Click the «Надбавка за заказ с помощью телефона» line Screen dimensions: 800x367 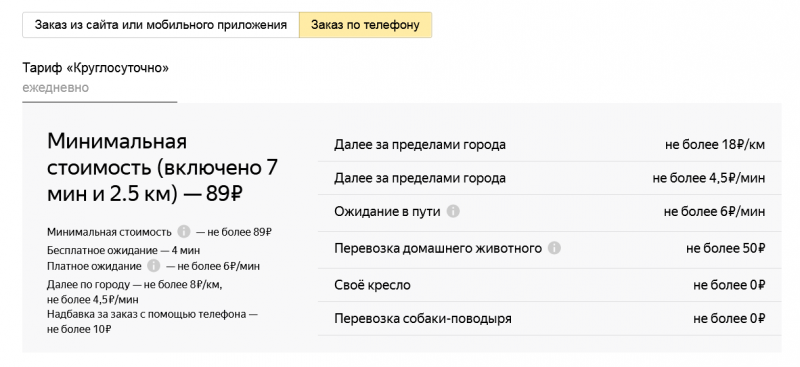153,322
